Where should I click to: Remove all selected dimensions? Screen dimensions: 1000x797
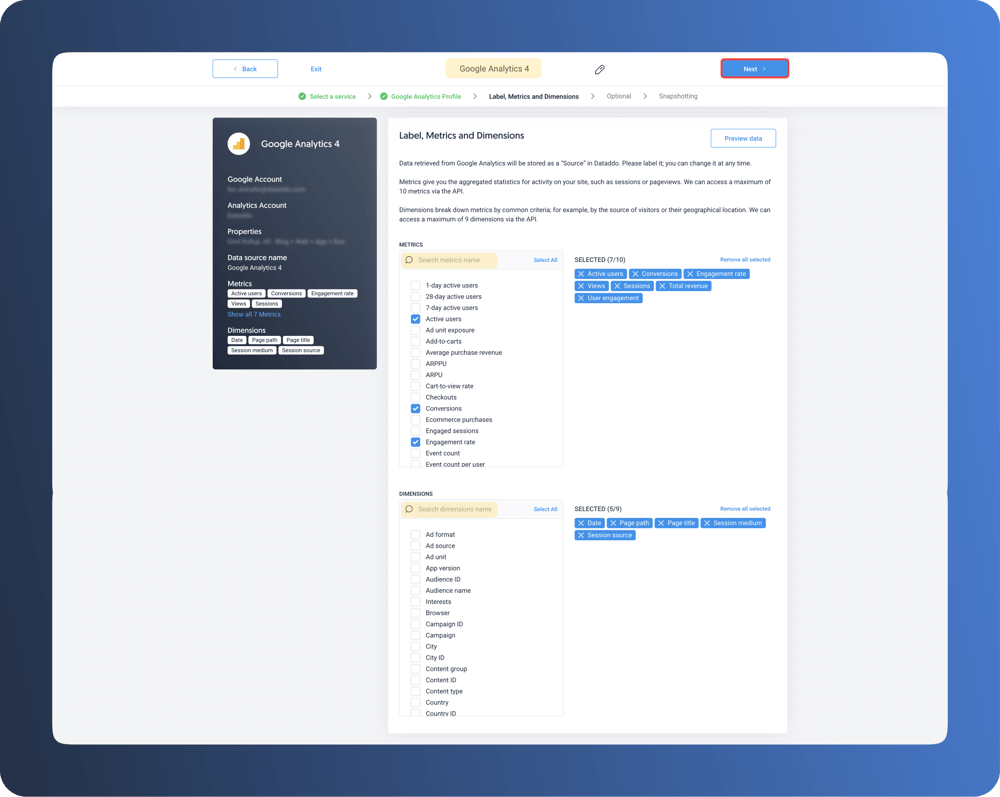coord(745,509)
